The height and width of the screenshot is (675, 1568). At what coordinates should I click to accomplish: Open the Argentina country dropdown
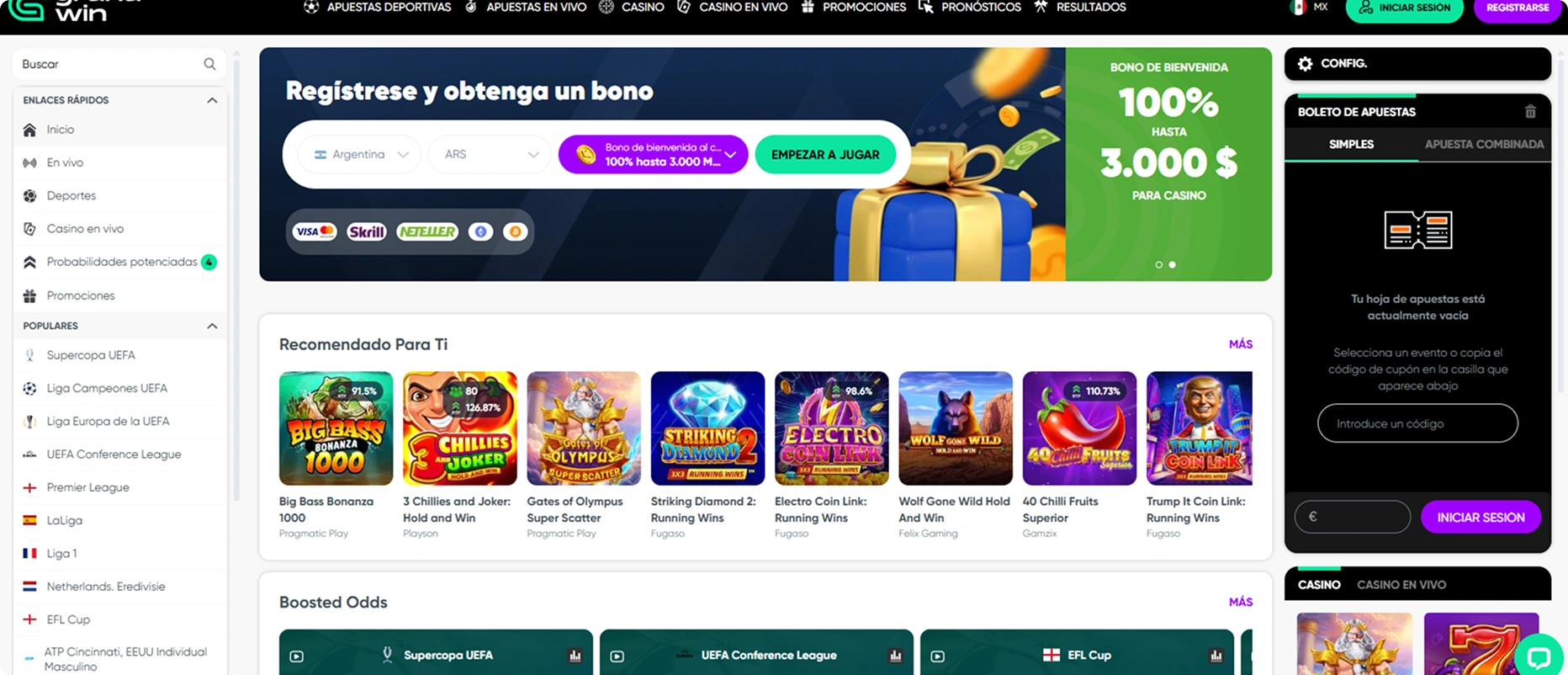[x=359, y=155]
